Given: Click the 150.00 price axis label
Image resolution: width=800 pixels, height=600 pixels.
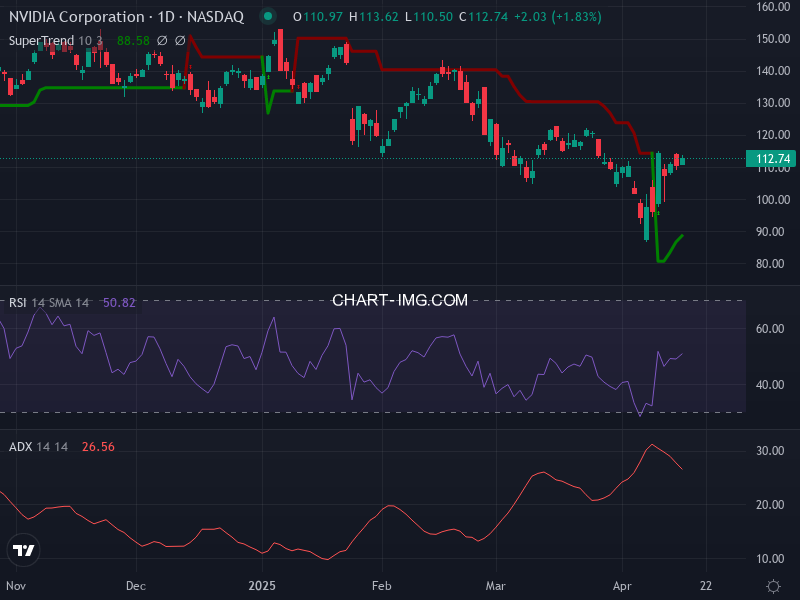Looking at the screenshot, I should (x=773, y=39).
